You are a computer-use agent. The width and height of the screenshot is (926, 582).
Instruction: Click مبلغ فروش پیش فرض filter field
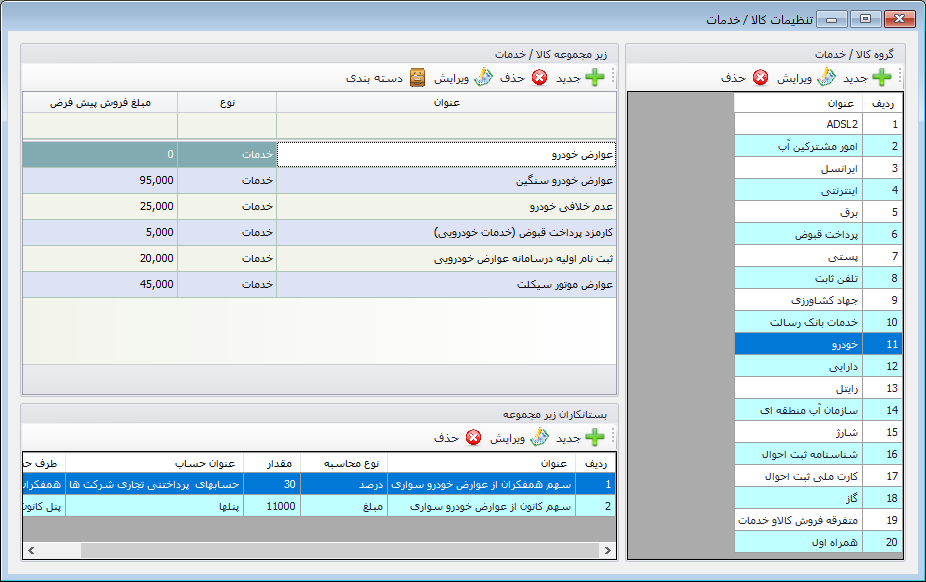[100, 126]
